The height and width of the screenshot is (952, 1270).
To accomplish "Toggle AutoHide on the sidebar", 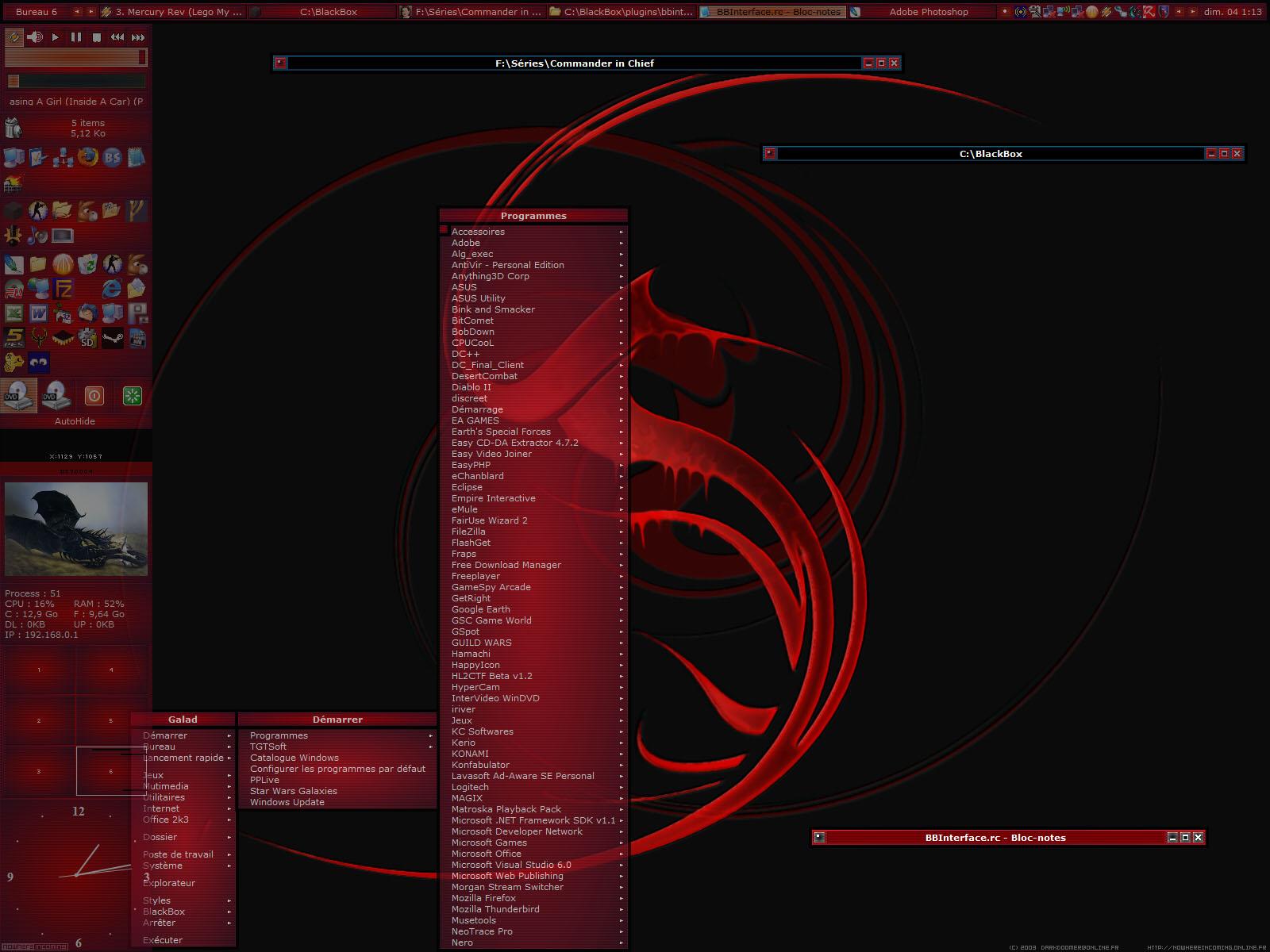I will tap(75, 421).
